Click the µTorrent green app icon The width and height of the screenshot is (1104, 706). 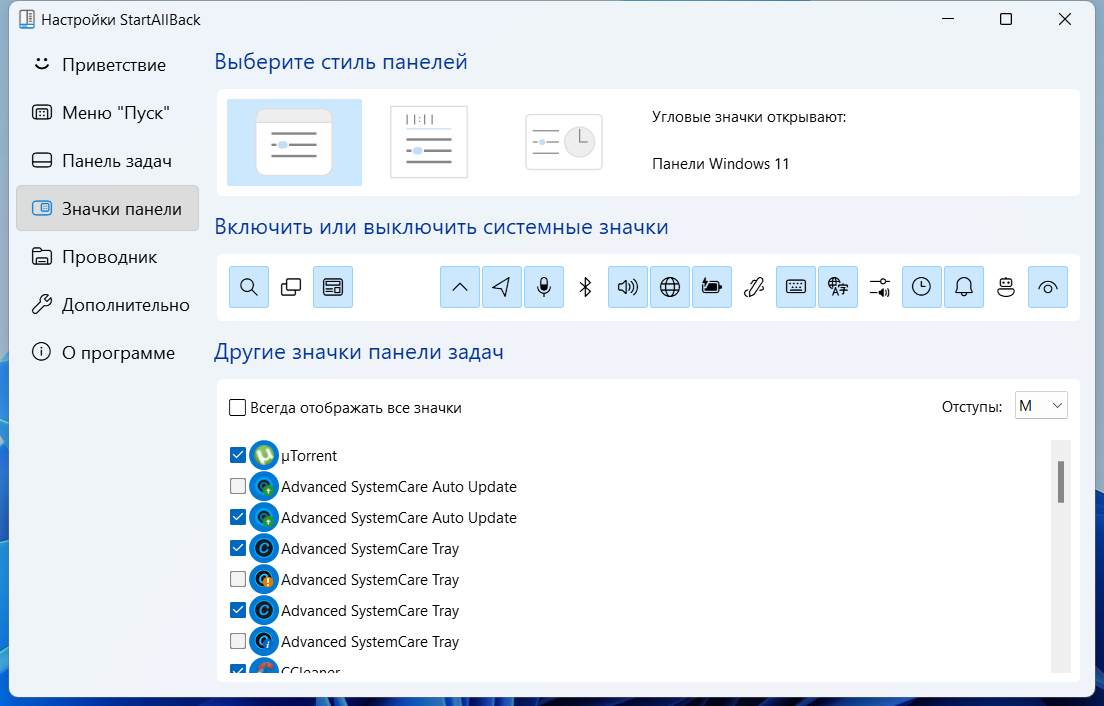[264, 455]
